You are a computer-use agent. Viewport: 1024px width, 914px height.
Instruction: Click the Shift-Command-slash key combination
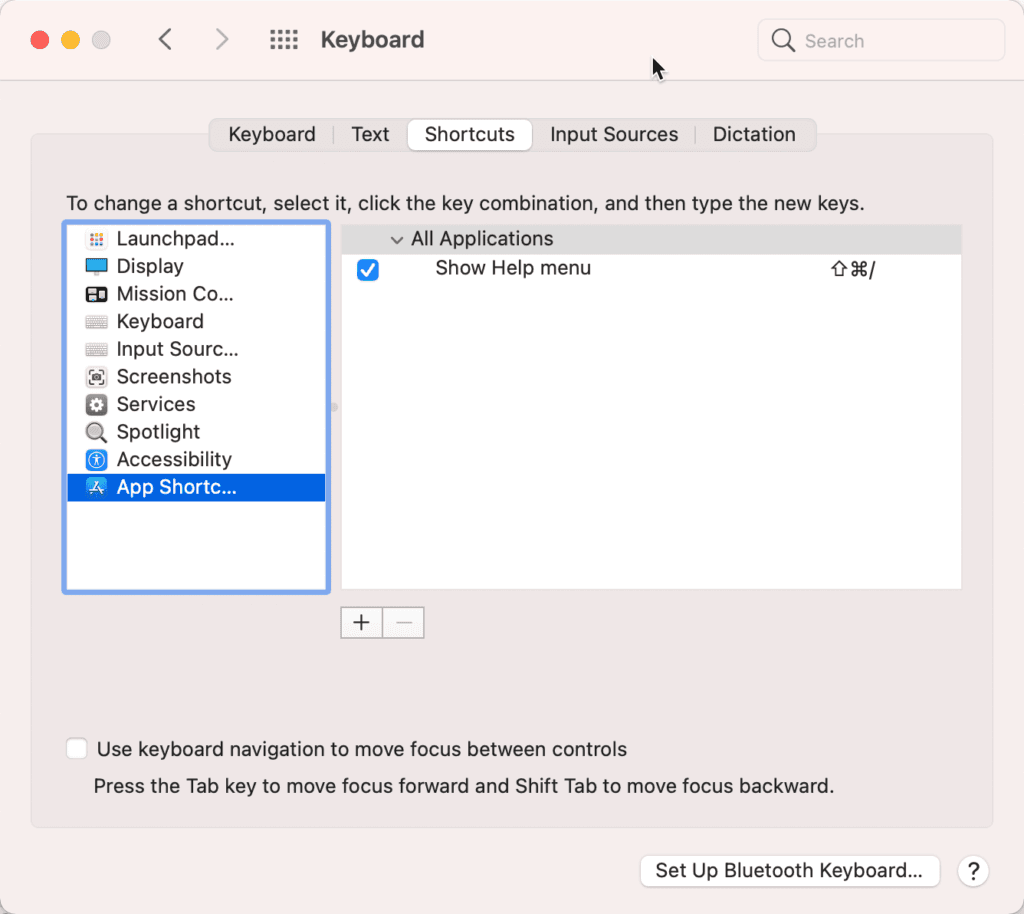[x=853, y=269]
